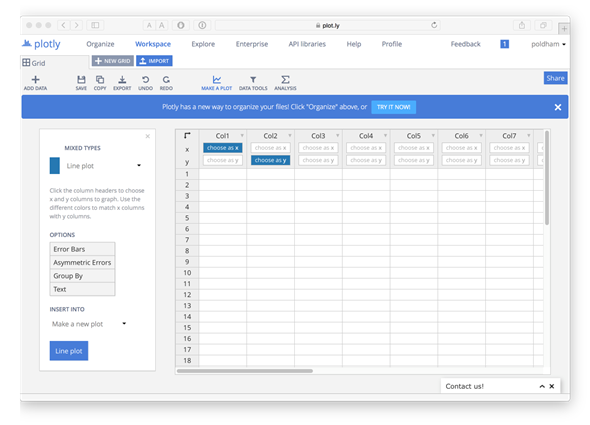
Task: Set Col7 choose as x
Action: tap(509, 148)
